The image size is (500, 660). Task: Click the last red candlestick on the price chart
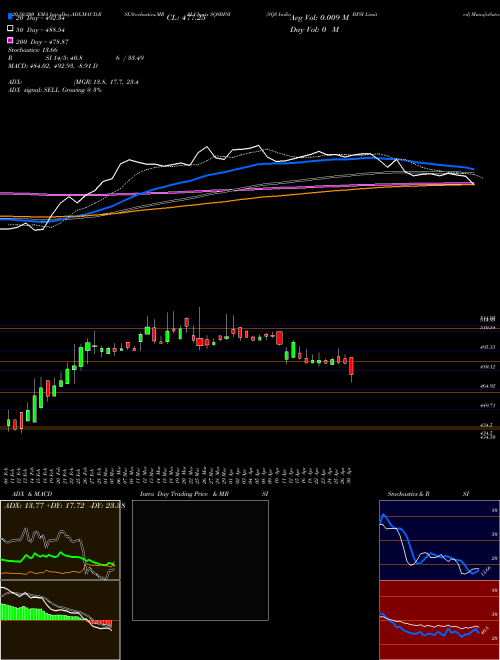(351, 367)
